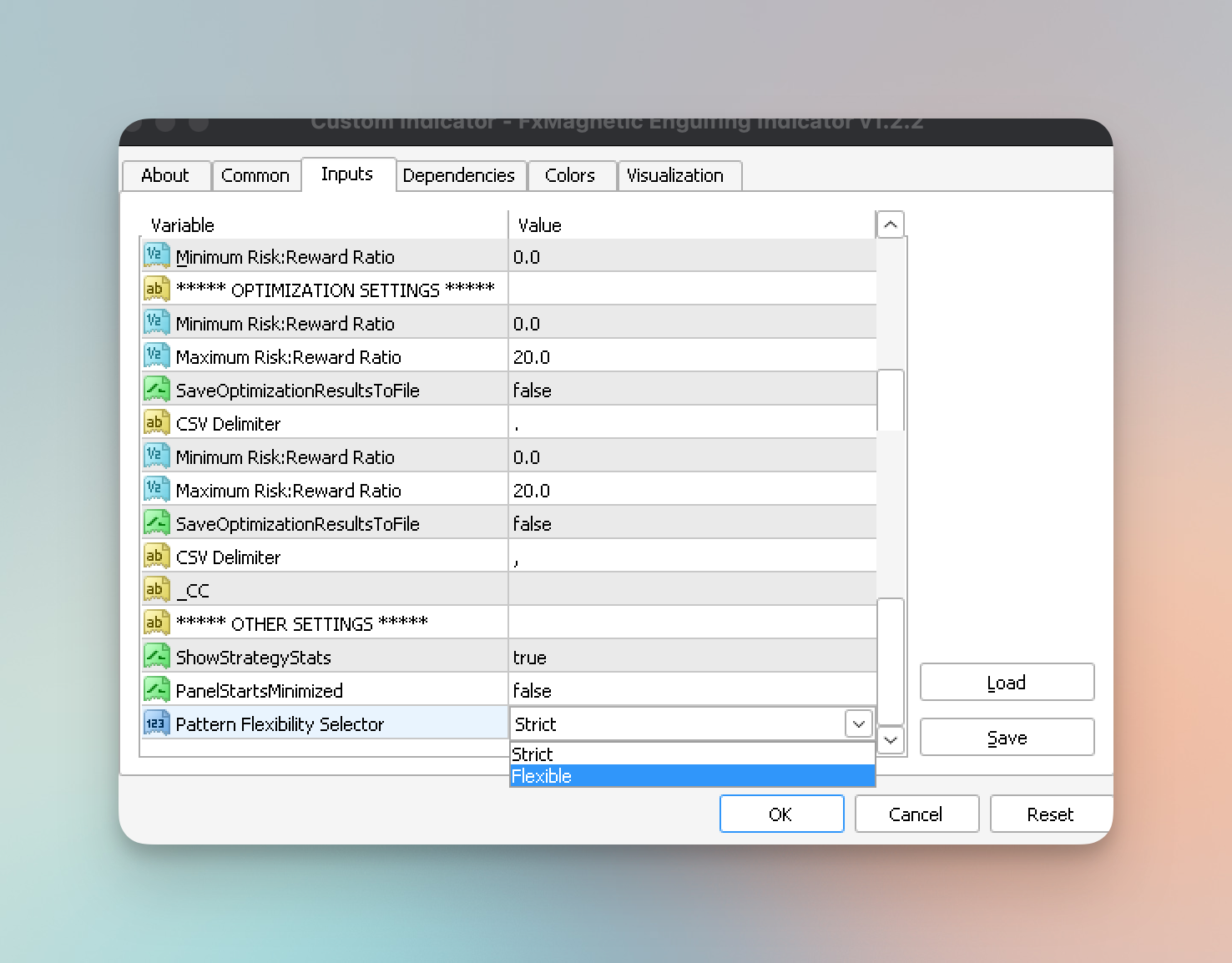This screenshot has width=1232, height=963.
Task: Choose Flexible from the dropdown list
Action: pyautogui.click(x=692, y=776)
